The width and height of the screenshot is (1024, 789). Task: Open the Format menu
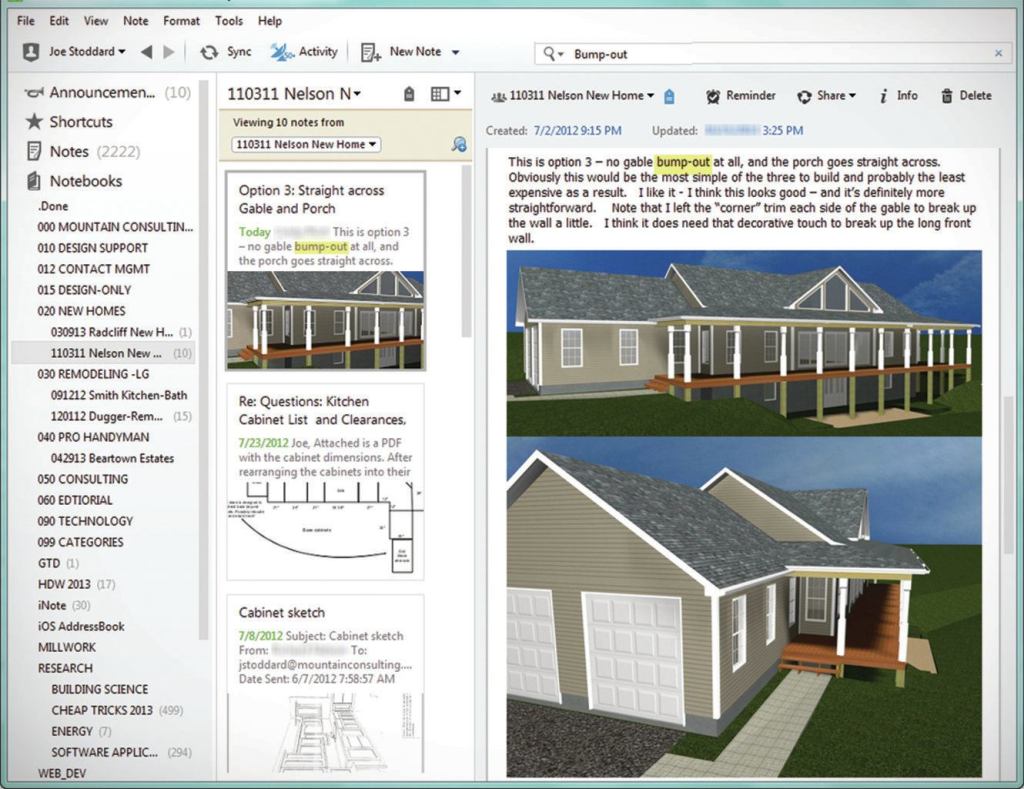coord(181,21)
